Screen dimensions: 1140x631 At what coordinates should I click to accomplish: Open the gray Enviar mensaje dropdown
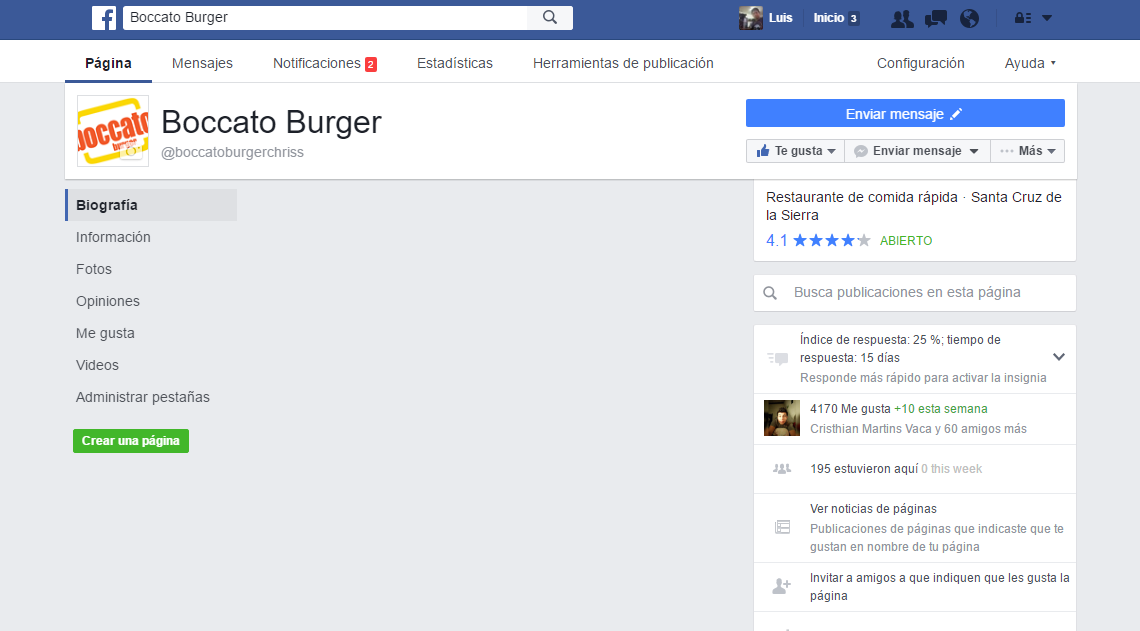tap(917, 151)
